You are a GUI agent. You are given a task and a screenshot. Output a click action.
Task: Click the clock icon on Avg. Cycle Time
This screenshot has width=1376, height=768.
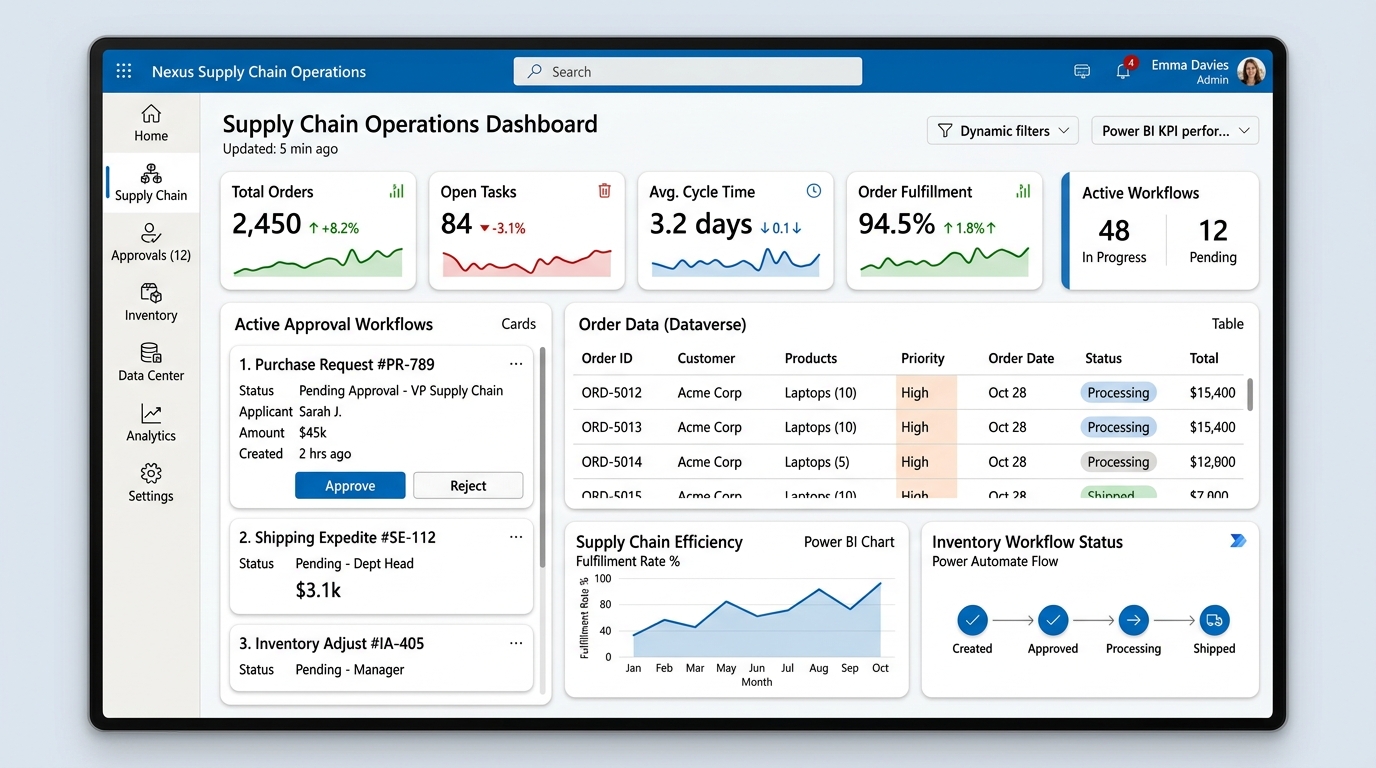pos(814,191)
